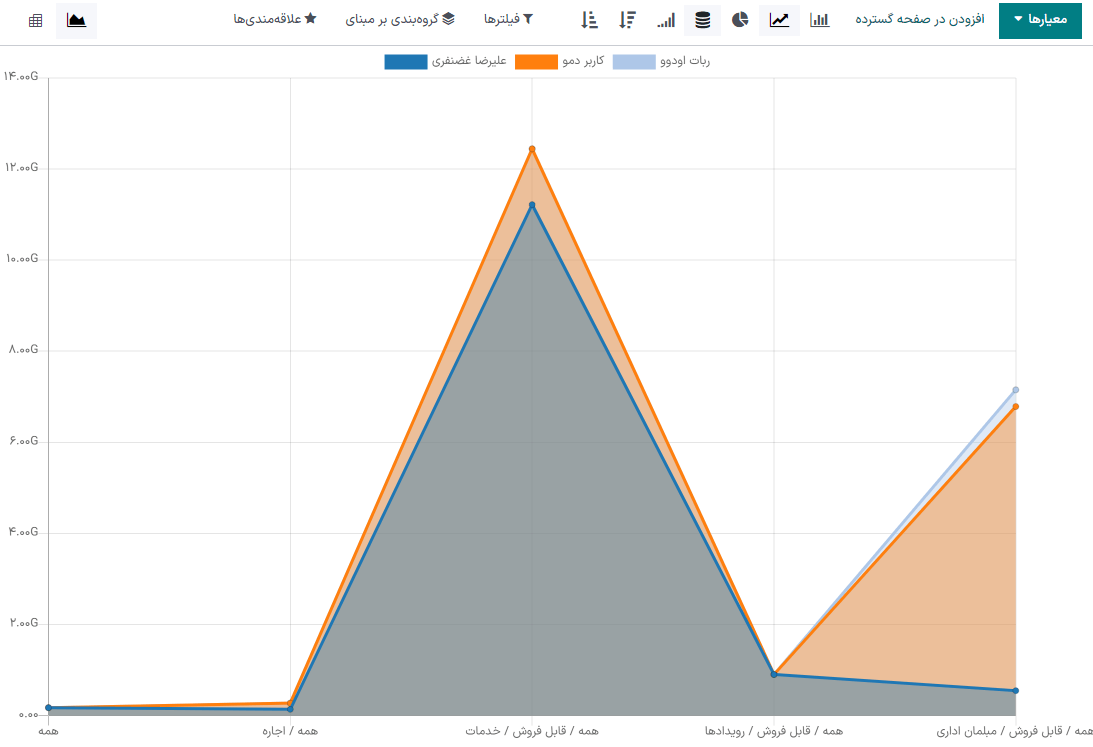Toggle cumulative chart mode

click(x=666, y=20)
